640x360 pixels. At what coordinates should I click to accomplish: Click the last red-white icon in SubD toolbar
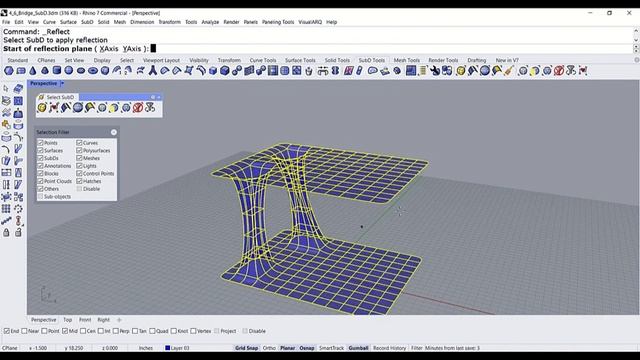(x=583, y=71)
